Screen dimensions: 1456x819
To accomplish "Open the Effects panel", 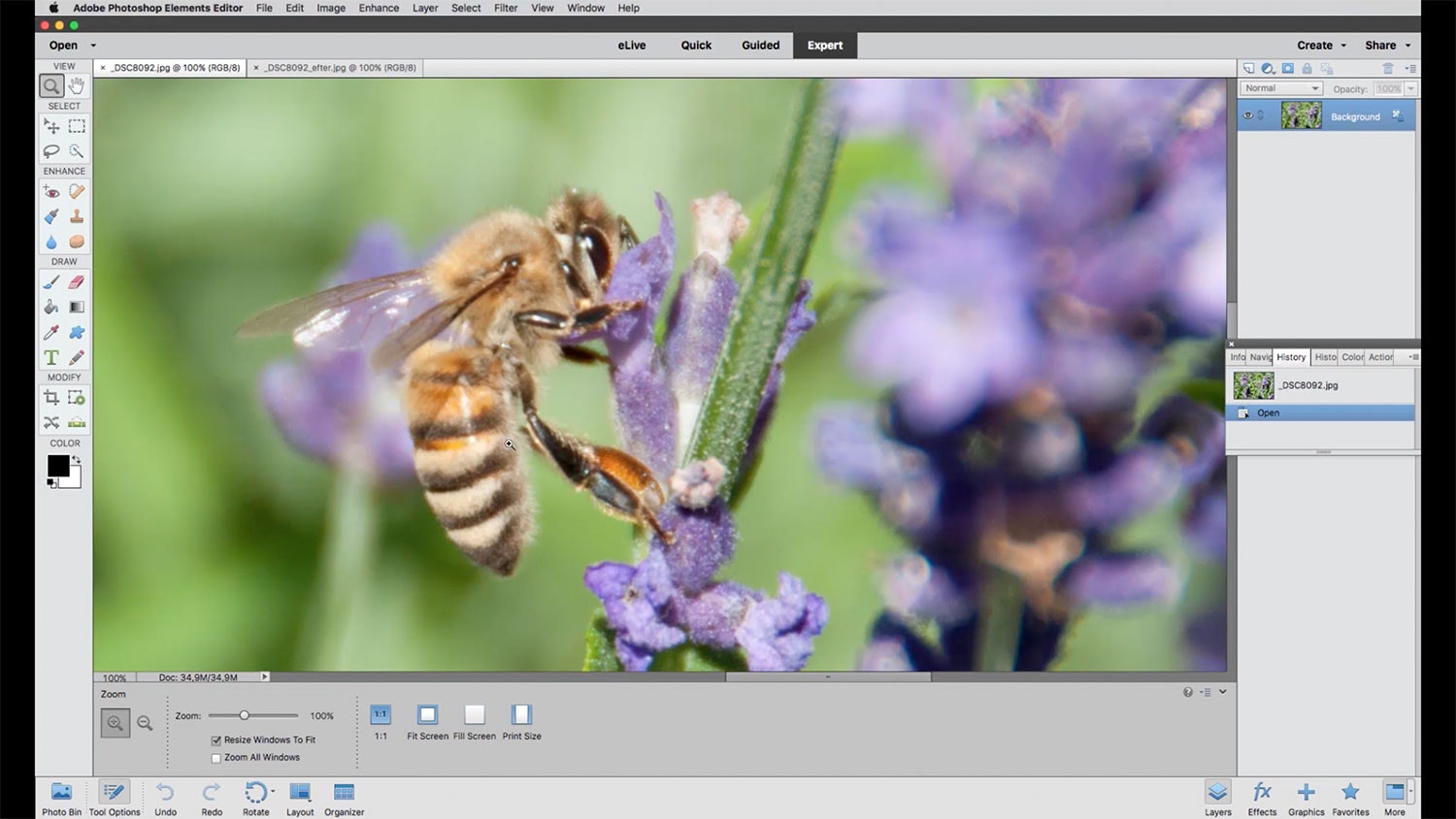I will pos(1262,798).
